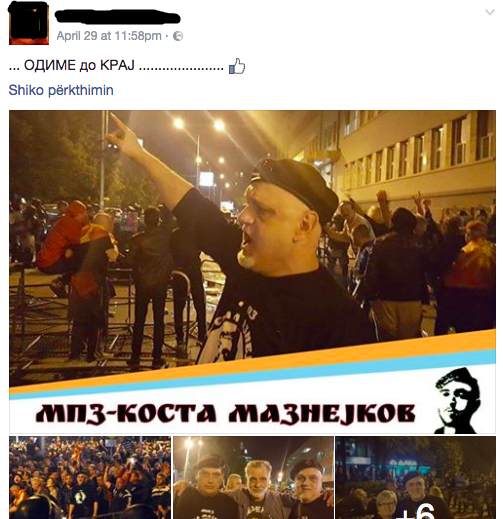The width and height of the screenshot is (503, 519).
Task: Click the person in the orange jacket on the fence
Action: [63, 238]
